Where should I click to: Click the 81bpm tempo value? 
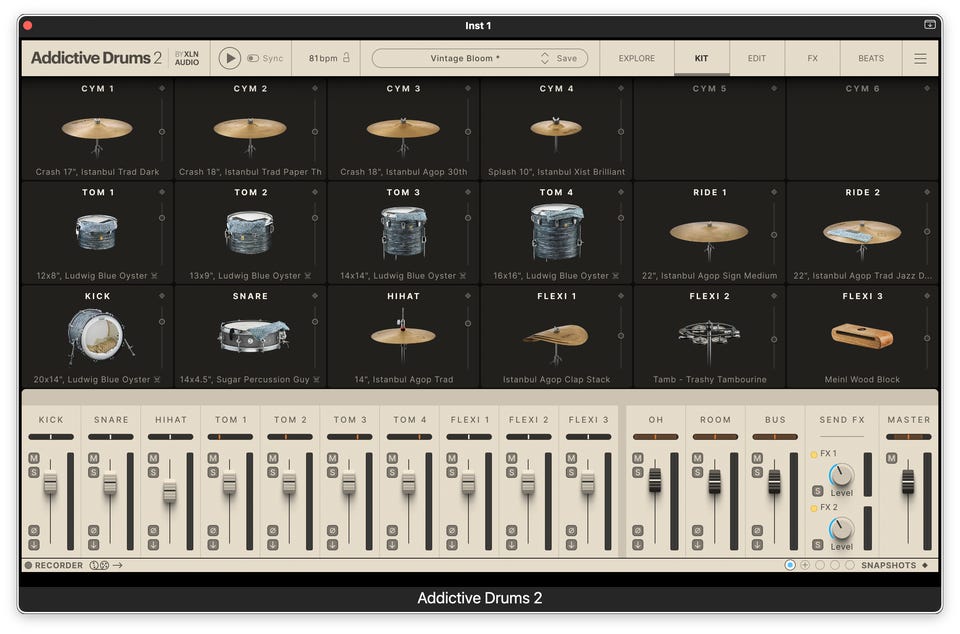click(323, 58)
